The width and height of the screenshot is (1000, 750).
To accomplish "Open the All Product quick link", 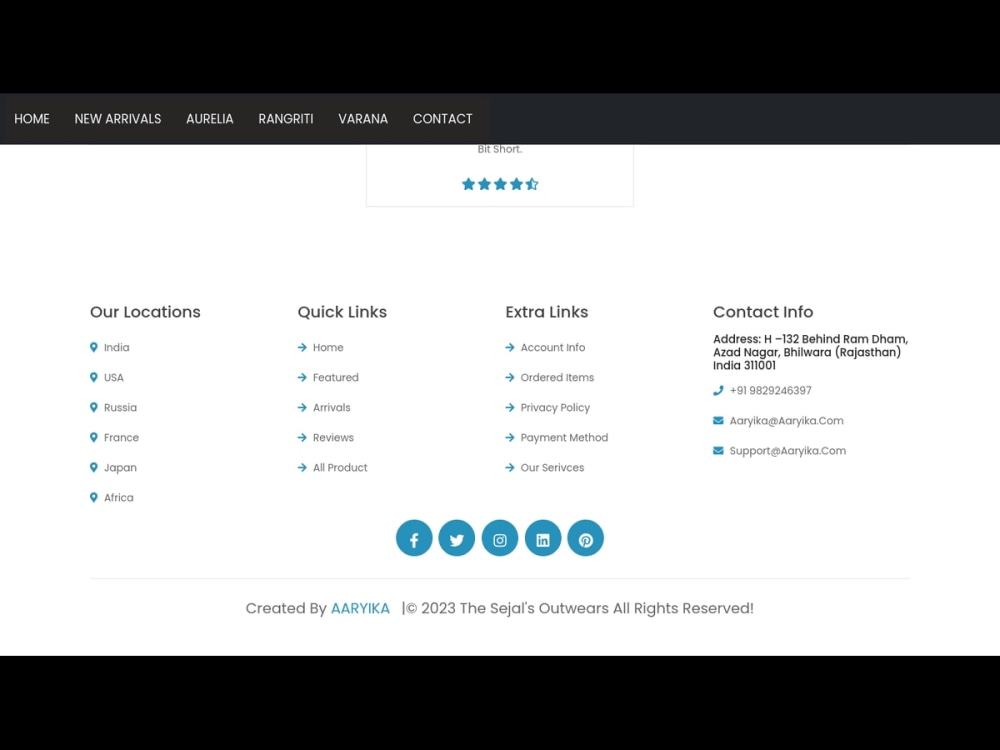I will tap(341, 467).
